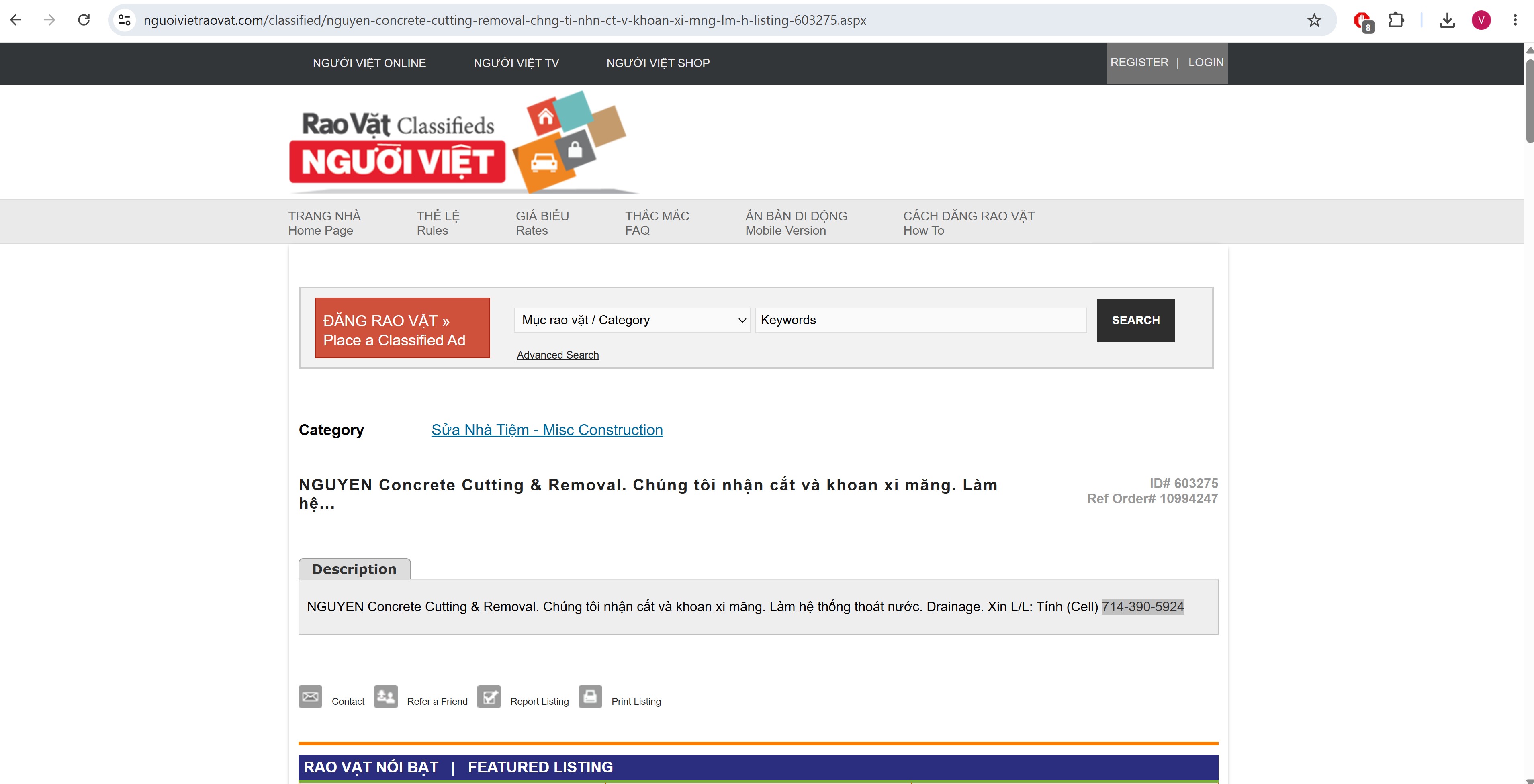Click the LOGIN link

coord(1206,63)
